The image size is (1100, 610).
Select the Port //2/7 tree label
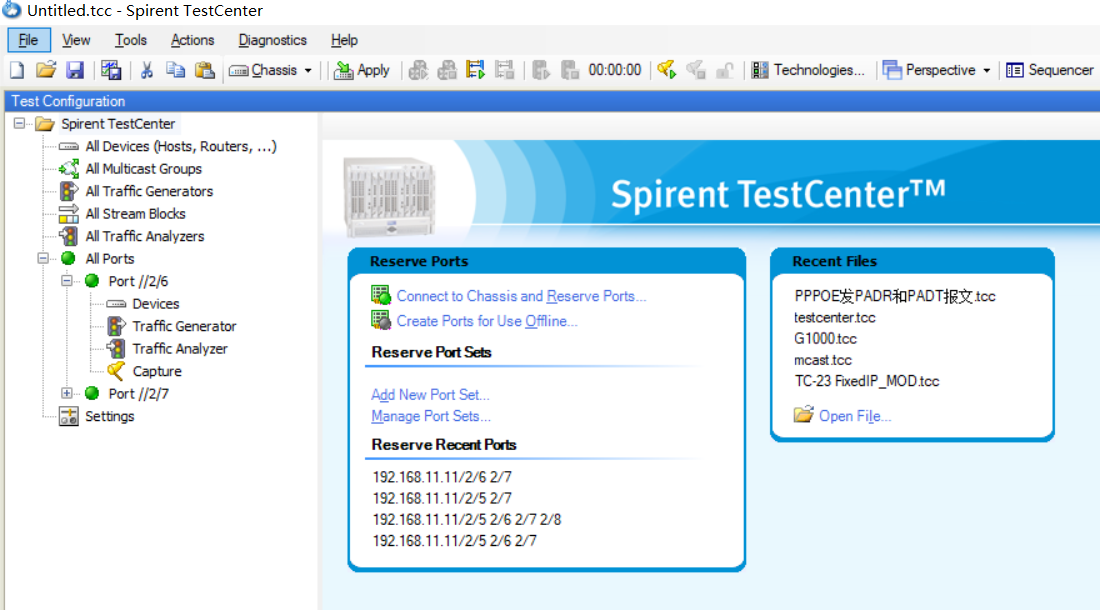138,393
